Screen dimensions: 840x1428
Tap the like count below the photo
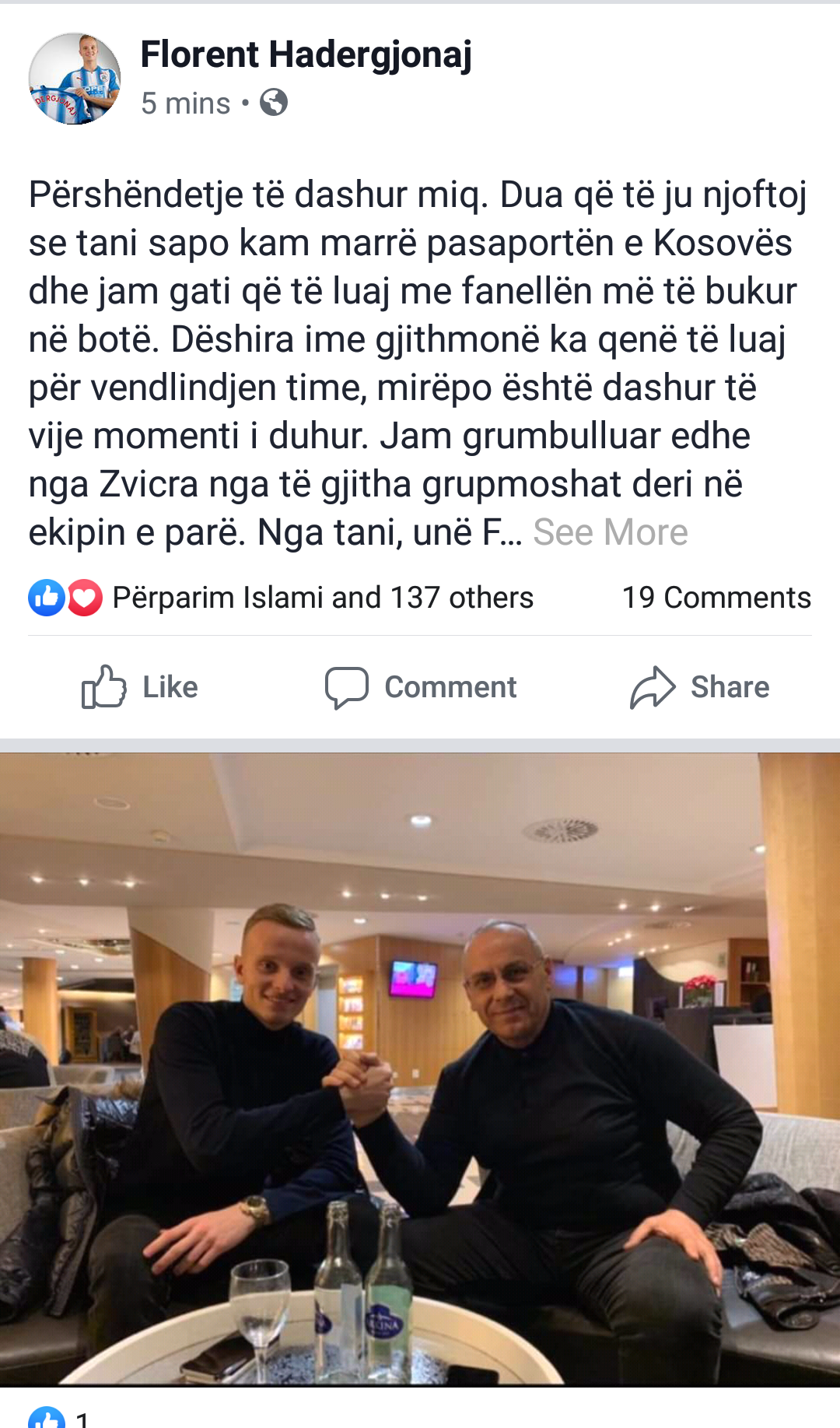pos(82,1419)
